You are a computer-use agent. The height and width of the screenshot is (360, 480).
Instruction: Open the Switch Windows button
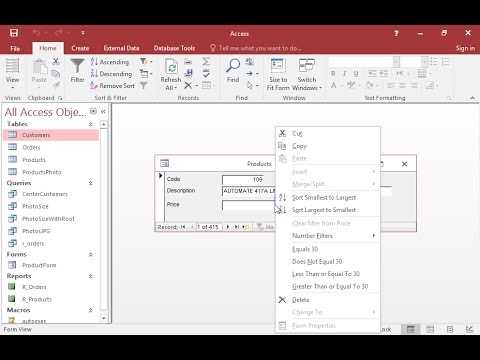(307, 74)
